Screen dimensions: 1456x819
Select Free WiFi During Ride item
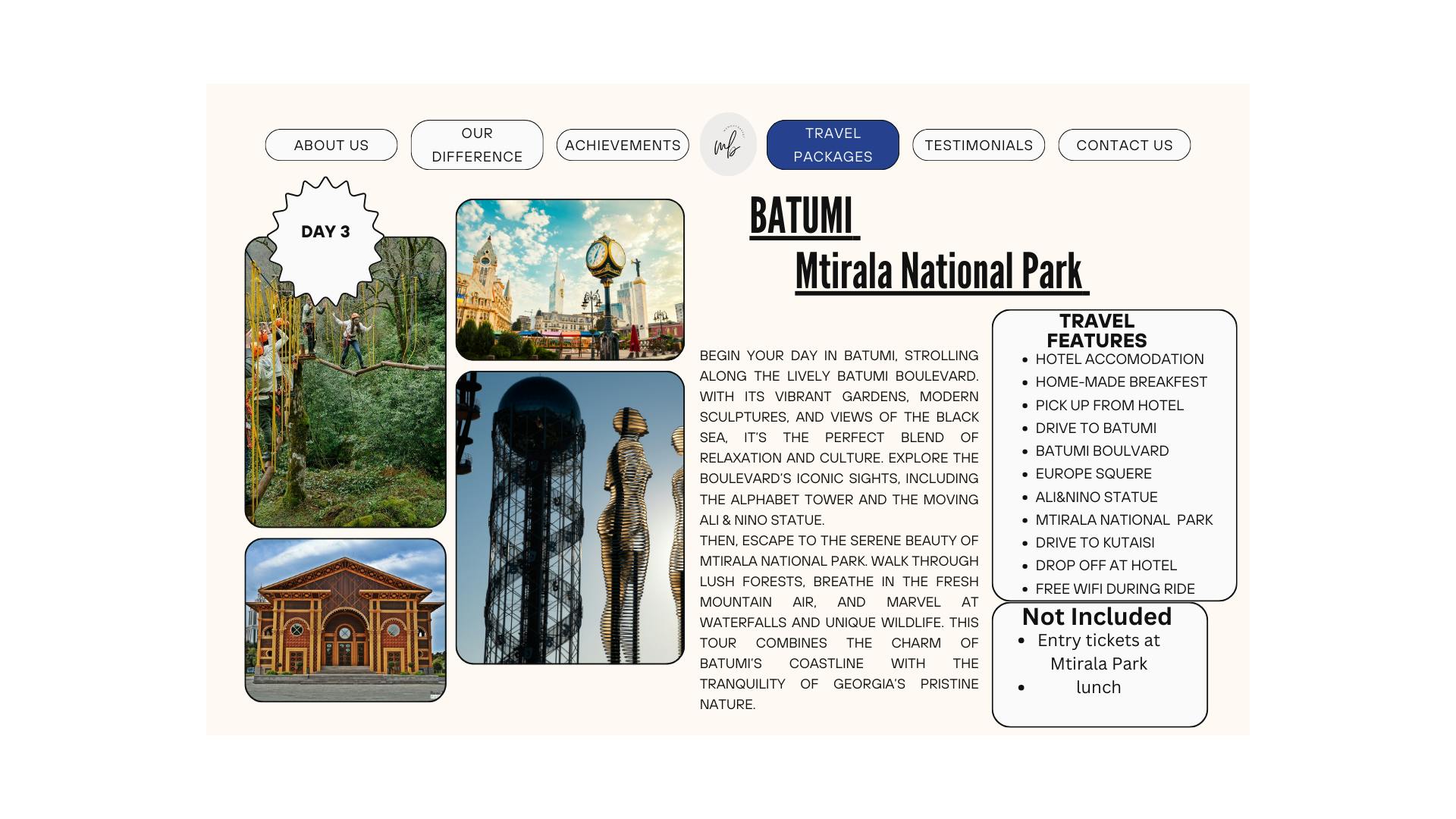click(x=1114, y=588)
